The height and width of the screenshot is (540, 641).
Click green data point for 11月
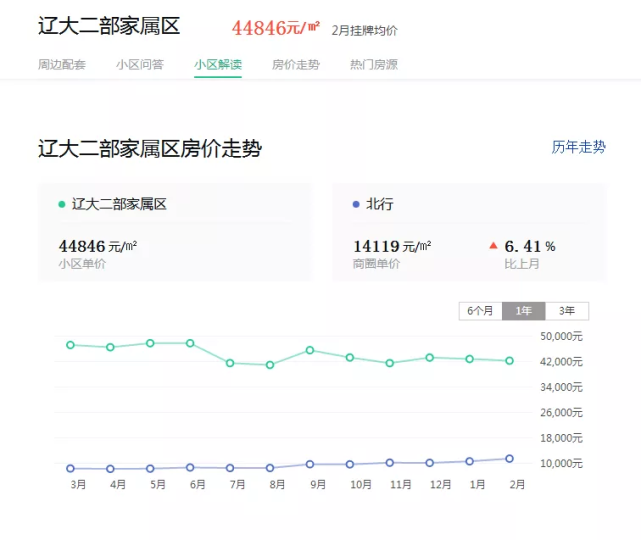(x=390, y=363)
